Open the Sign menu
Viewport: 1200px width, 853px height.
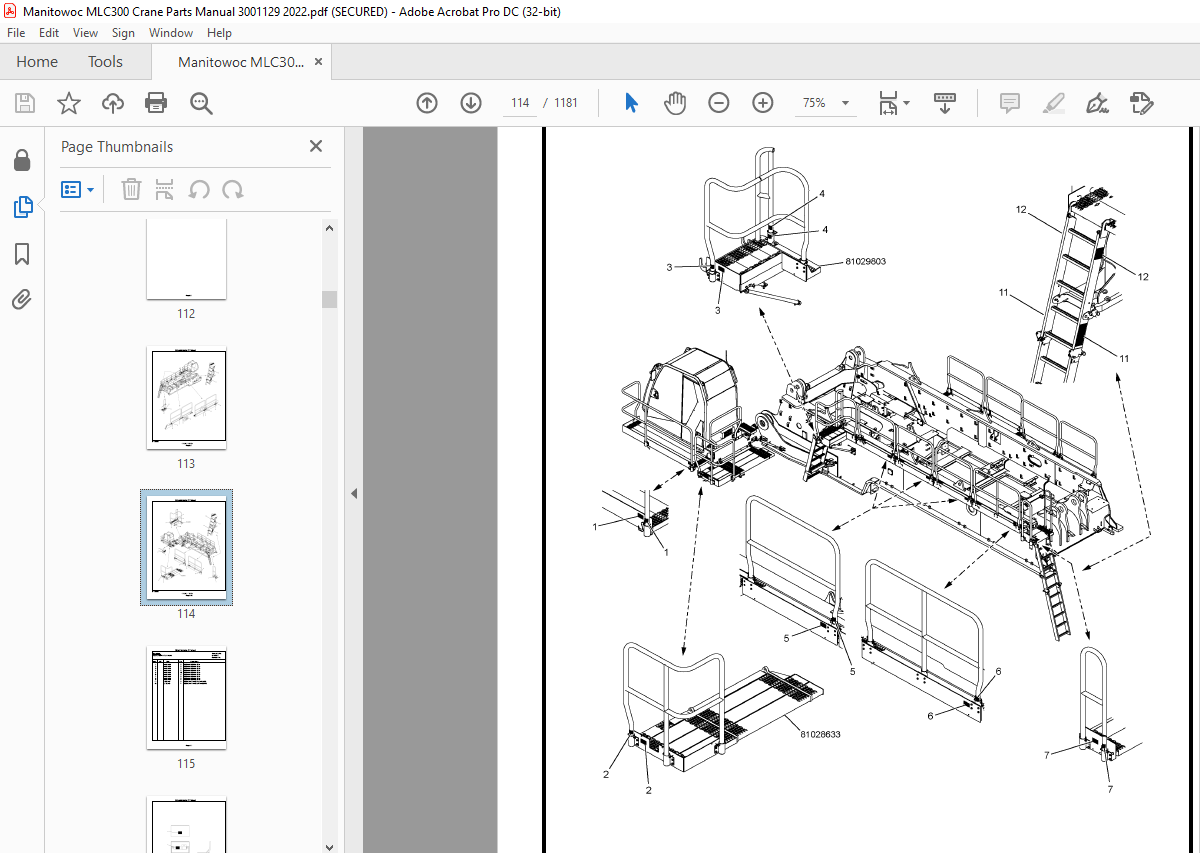pyautogui.click(x=123, y=33)
